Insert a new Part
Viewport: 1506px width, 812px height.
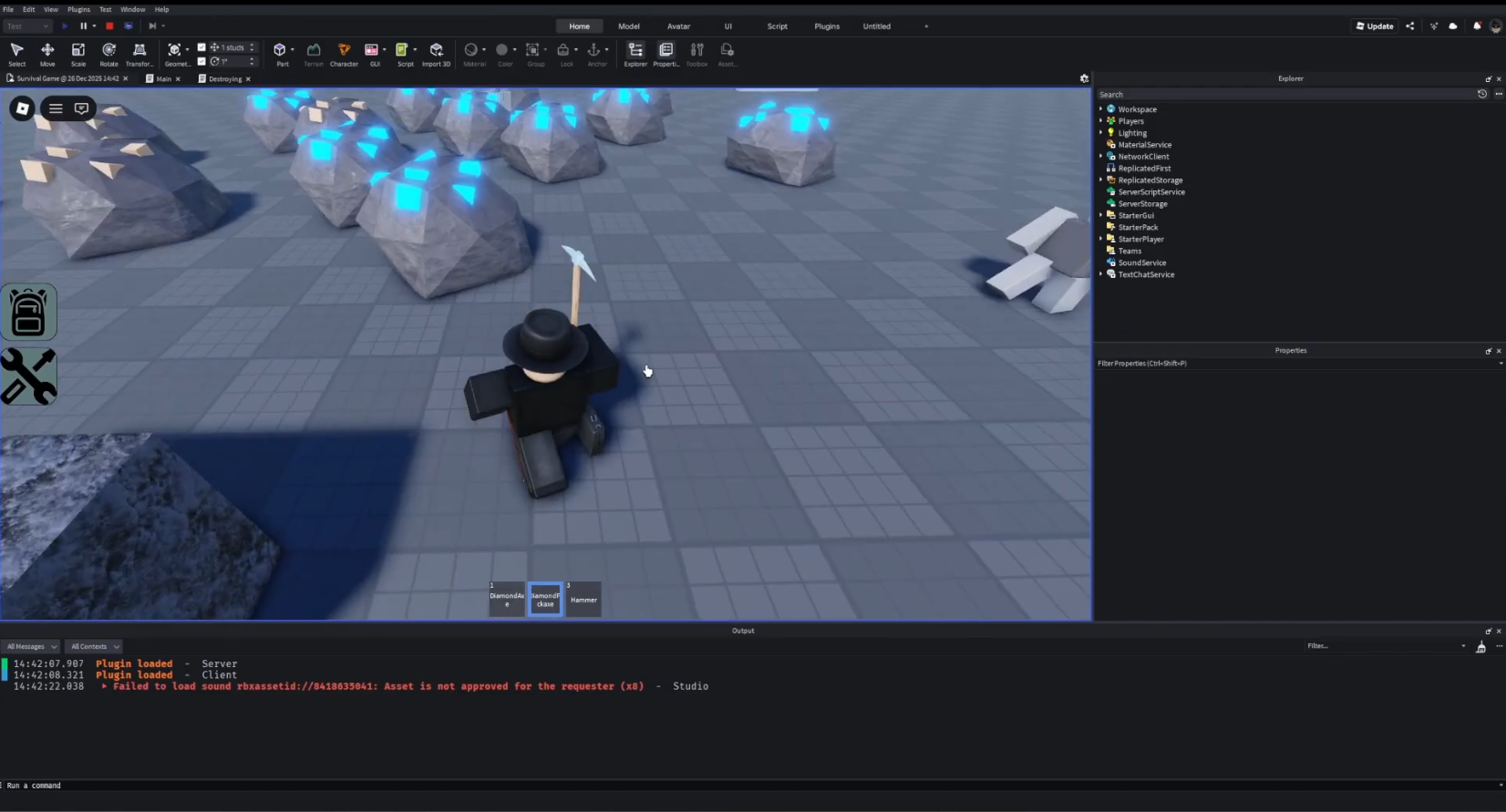click(280, 54)
